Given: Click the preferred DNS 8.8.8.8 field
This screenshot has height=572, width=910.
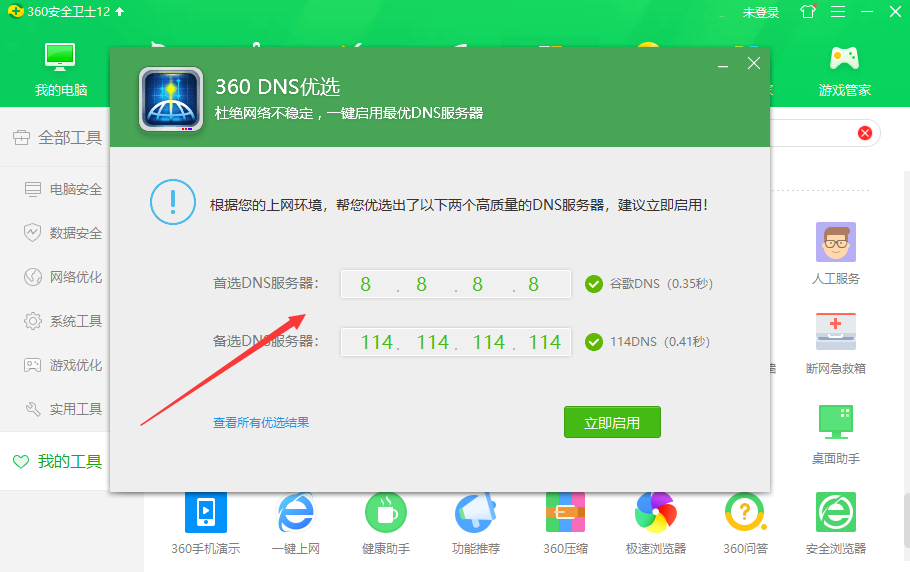Looking at the screenshot, I should [456, 284].
